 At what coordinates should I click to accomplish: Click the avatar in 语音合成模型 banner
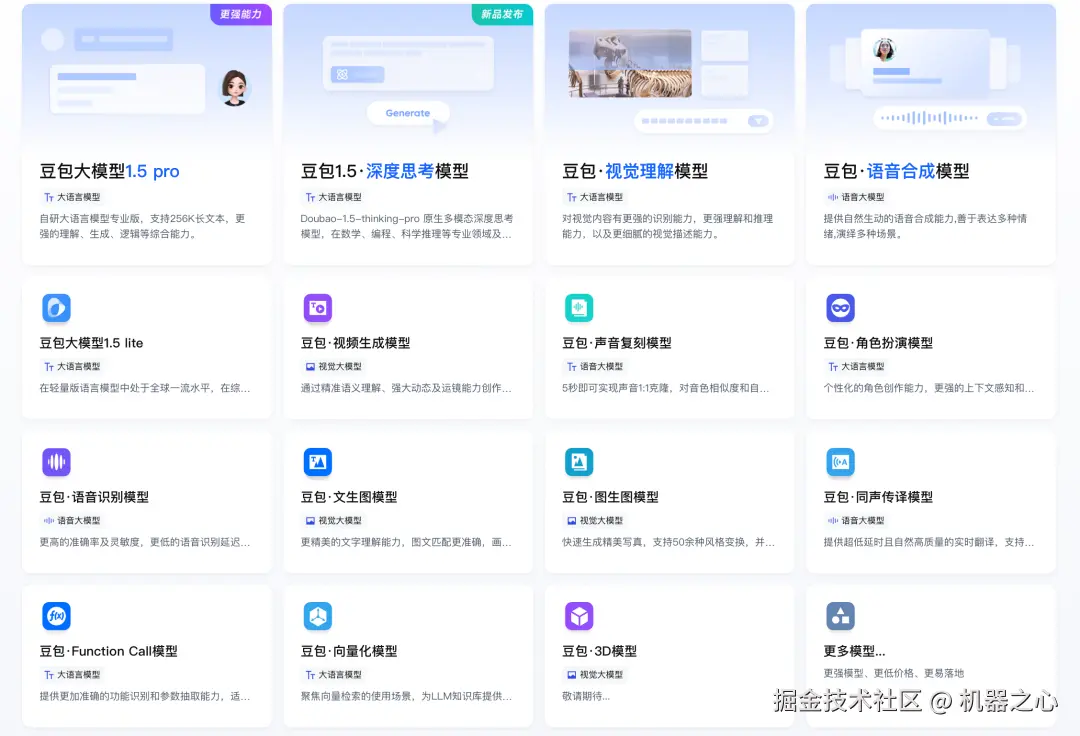point(884,50)
